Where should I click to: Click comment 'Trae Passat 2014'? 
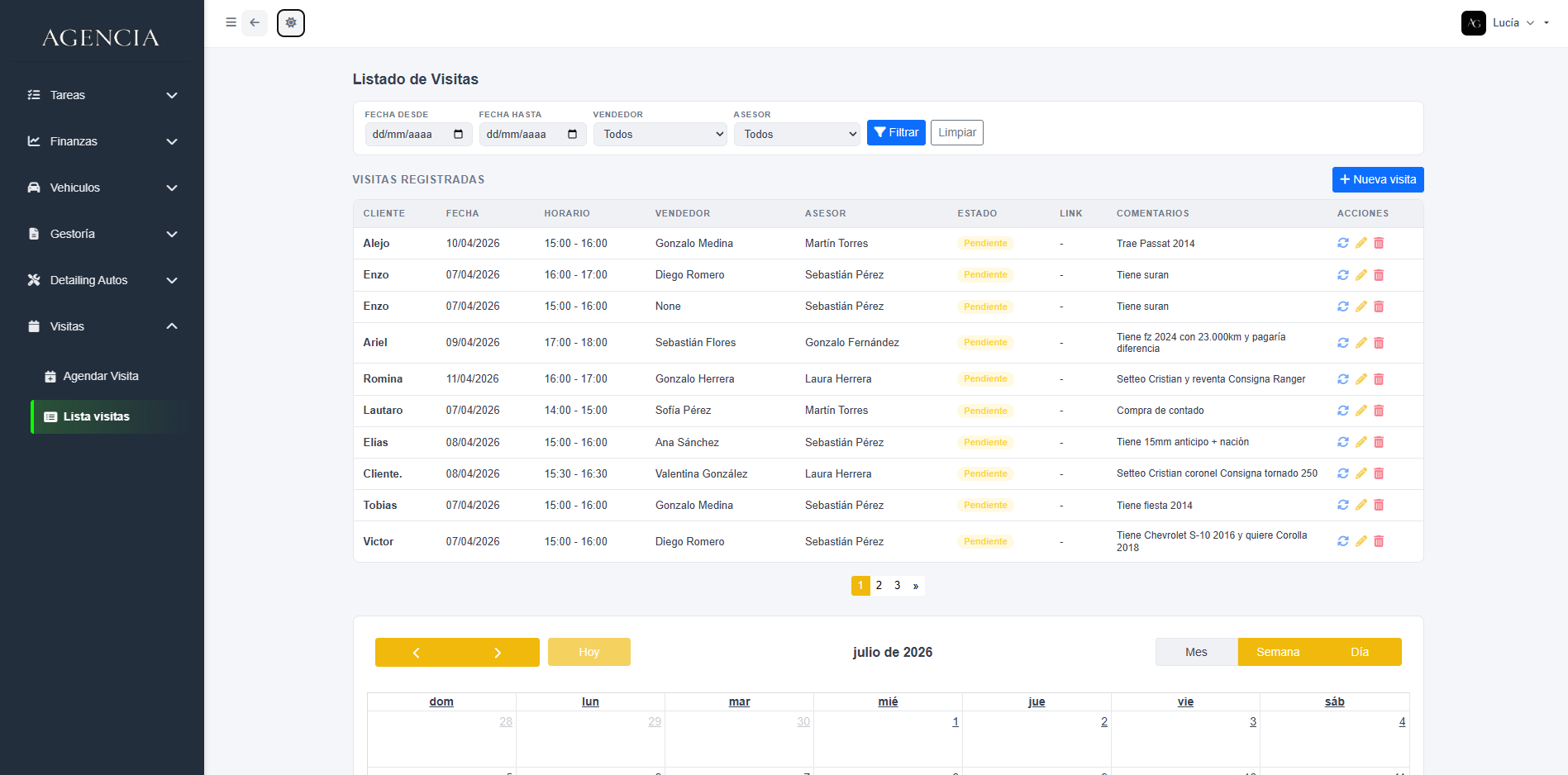1156,243
